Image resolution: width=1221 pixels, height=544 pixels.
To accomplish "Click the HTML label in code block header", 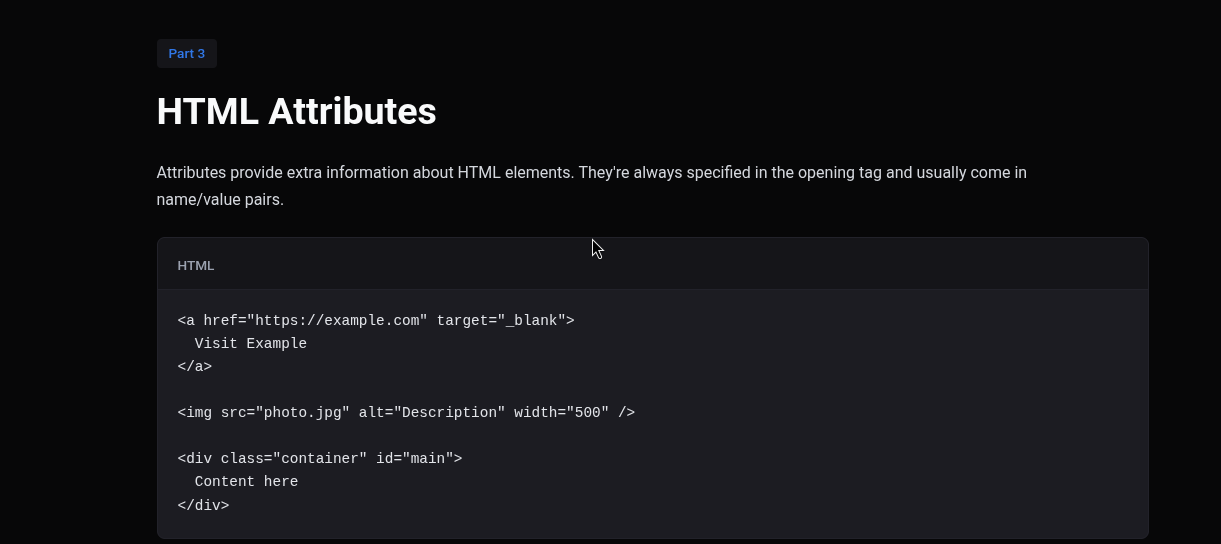I will pyautogui.click(x=196, y=266).
